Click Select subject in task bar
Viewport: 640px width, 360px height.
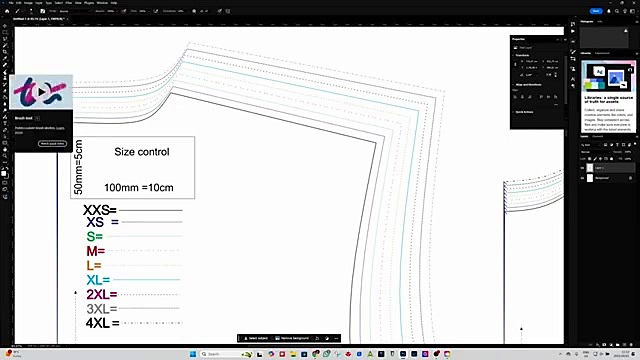pyautogui.click(x=255, y=338)
